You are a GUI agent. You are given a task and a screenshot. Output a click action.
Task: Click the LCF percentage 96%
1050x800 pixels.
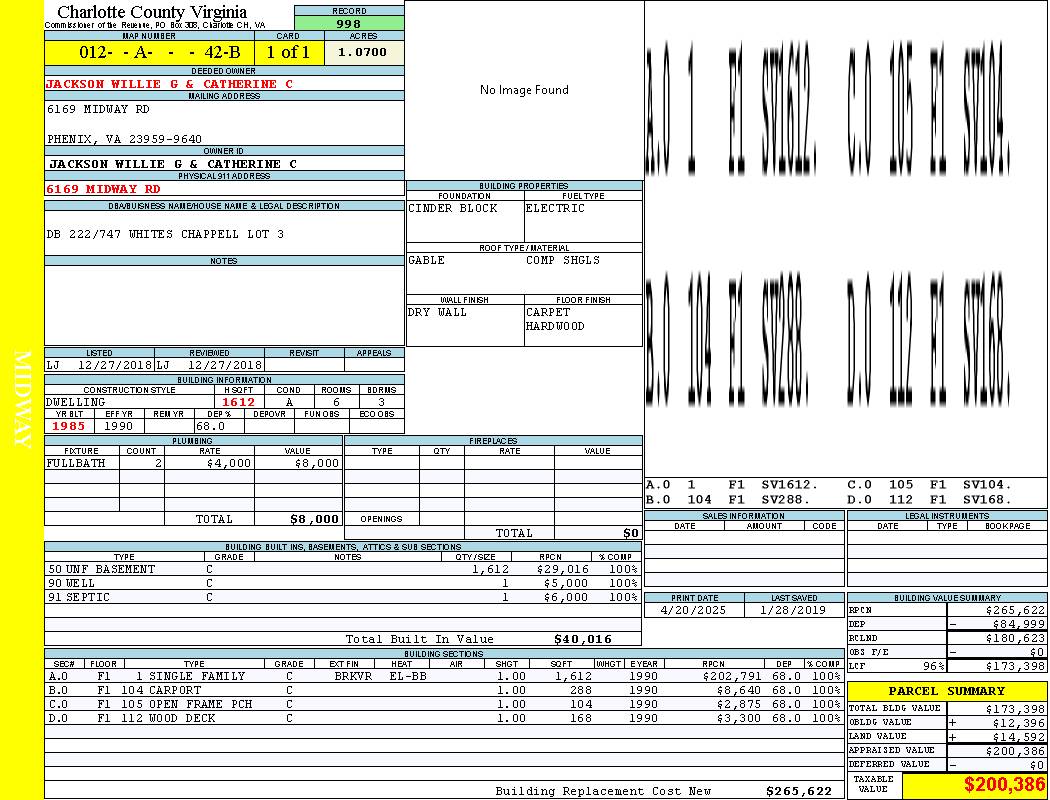tap(933, 667)
